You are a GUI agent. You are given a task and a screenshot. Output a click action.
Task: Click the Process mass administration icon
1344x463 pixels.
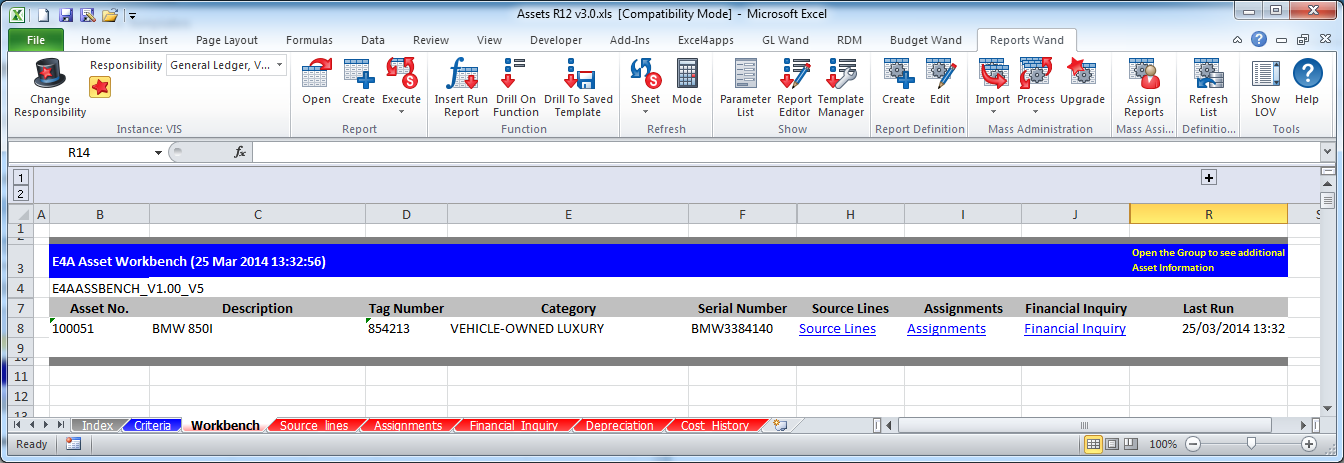pos(1035,74)
